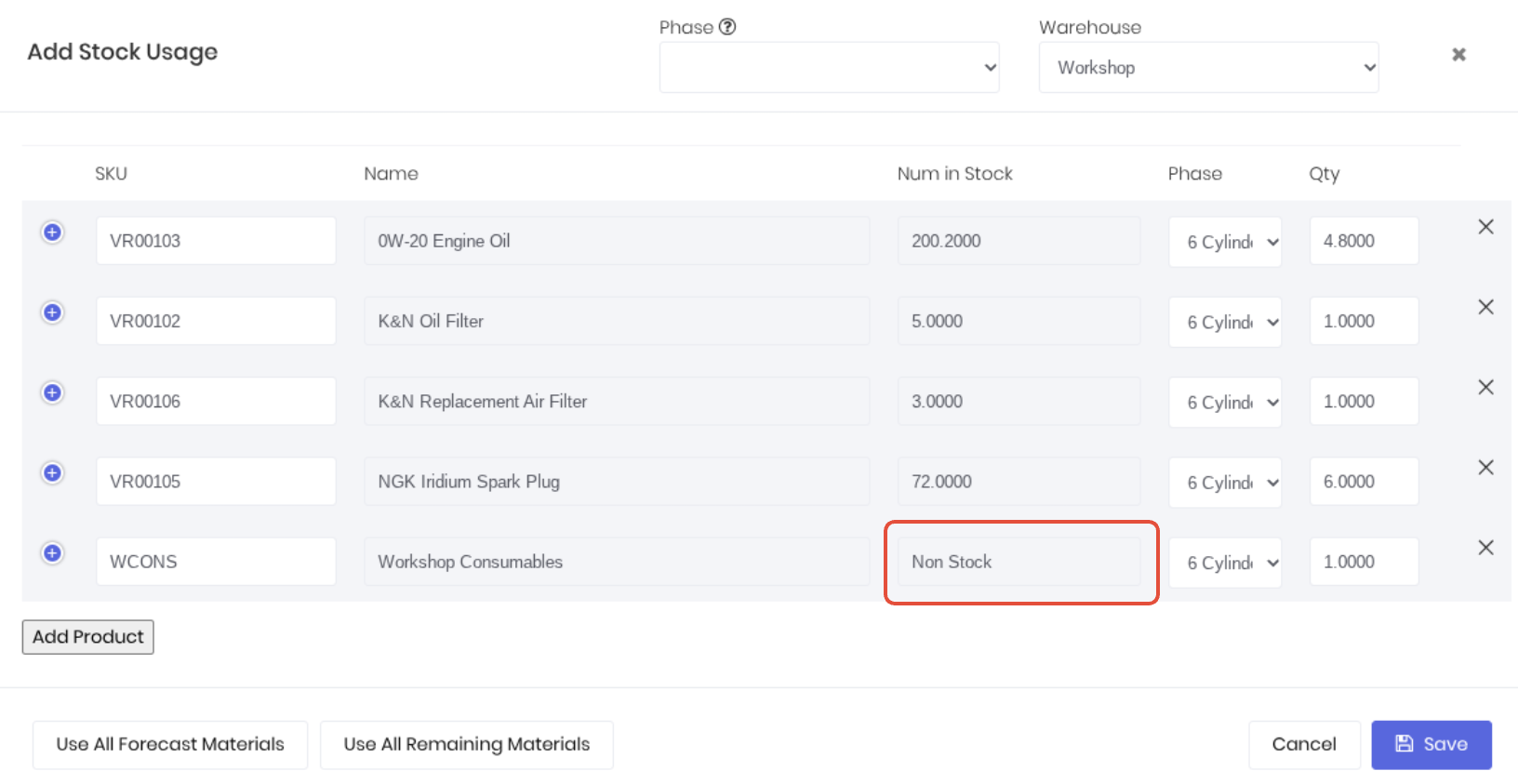
Task: Click the Qty field for 0W-20 Engine Oil
Action: pos(1365,241)
